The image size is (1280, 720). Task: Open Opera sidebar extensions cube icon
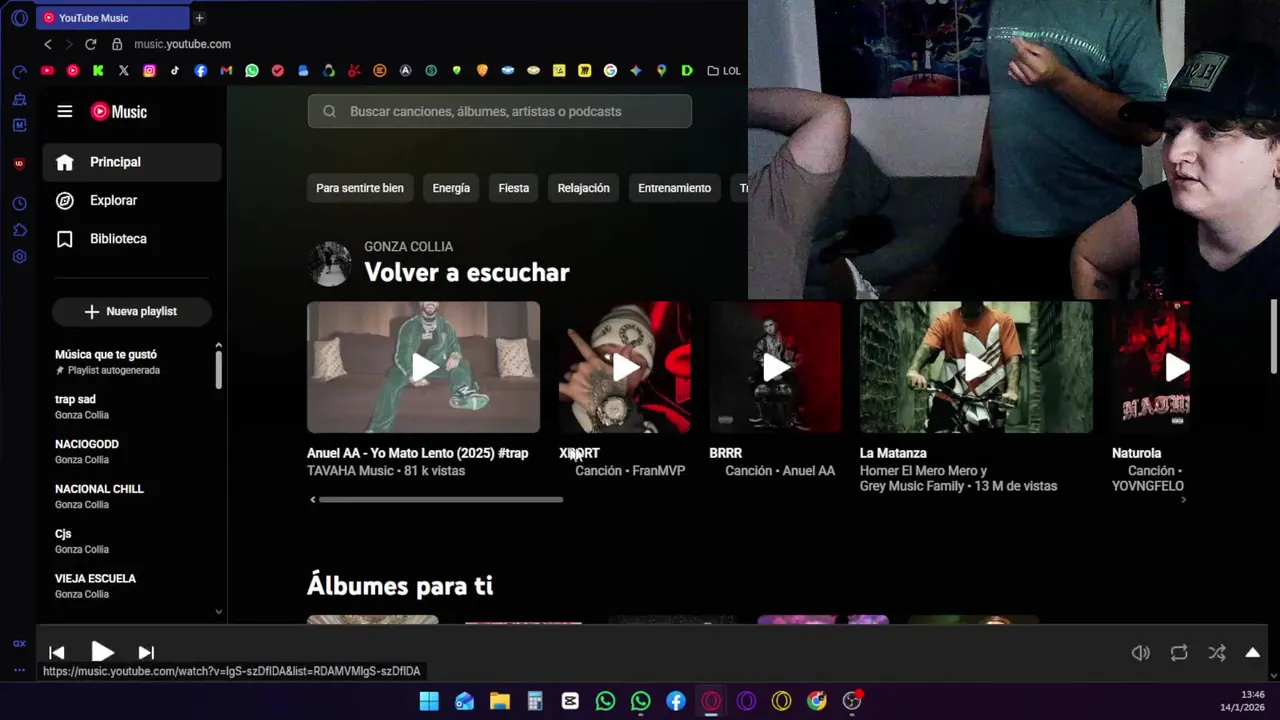[19, 230]
